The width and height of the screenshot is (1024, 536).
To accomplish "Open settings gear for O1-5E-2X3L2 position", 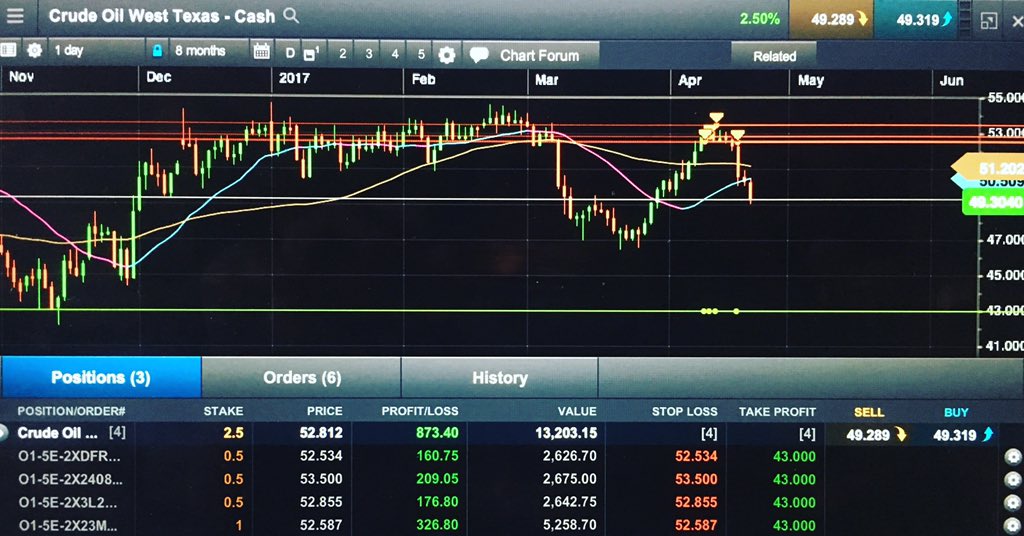I will [1013, 503].
